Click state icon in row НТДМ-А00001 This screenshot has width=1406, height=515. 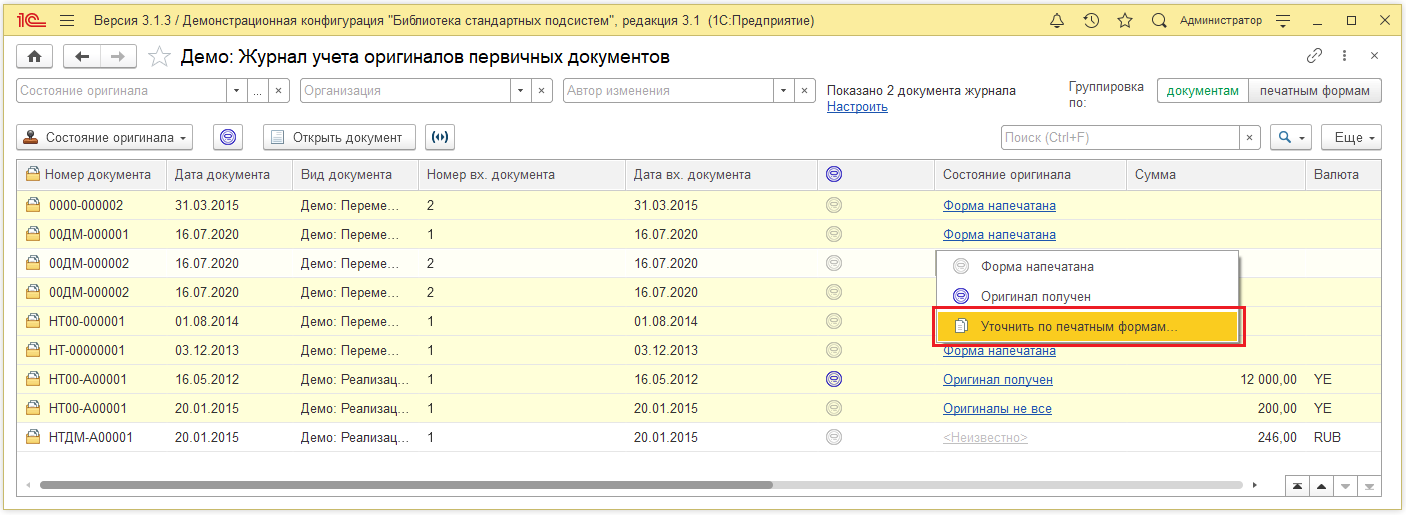[834, 437]
